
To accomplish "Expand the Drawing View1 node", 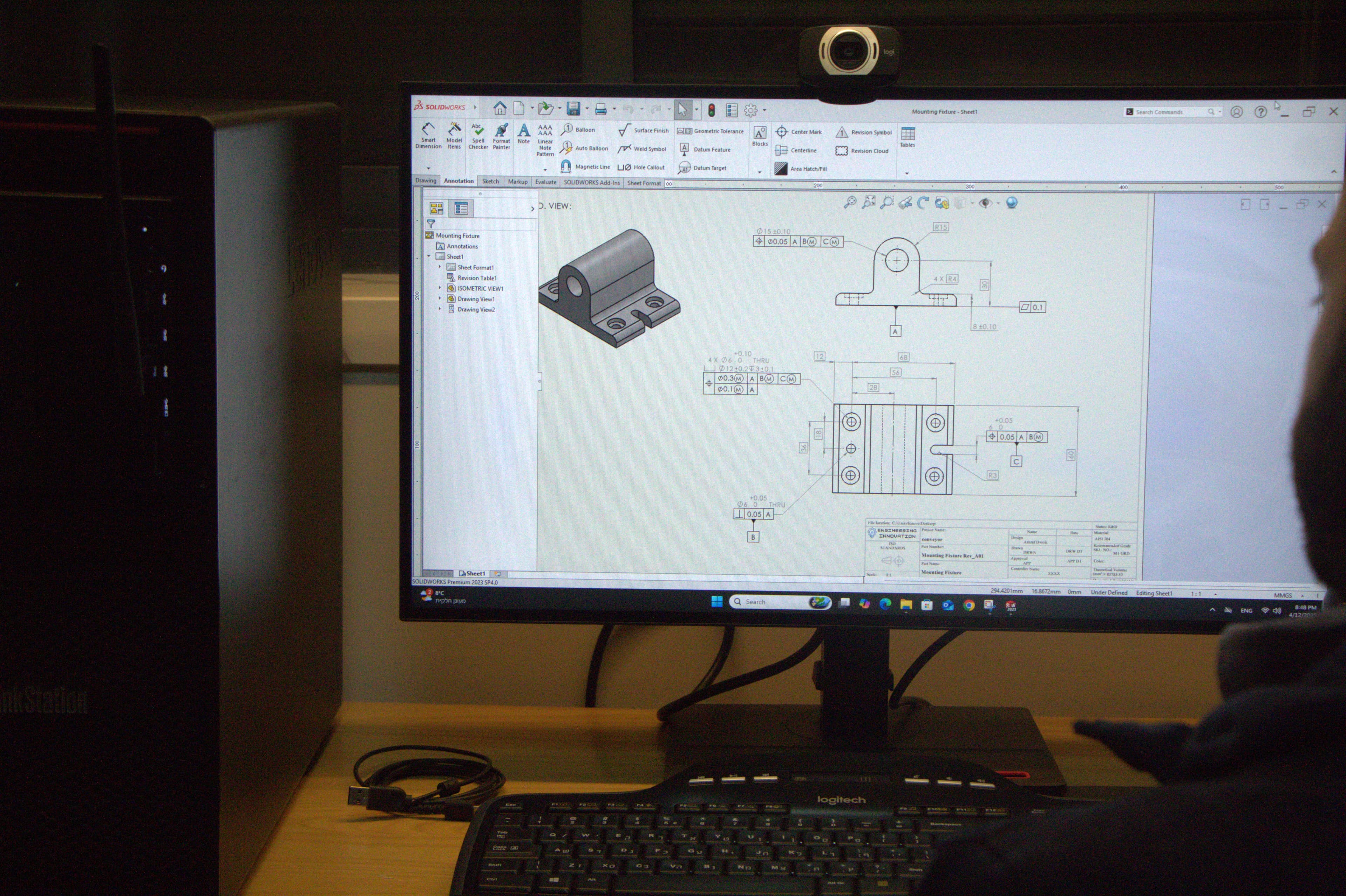I will (440, 298).
